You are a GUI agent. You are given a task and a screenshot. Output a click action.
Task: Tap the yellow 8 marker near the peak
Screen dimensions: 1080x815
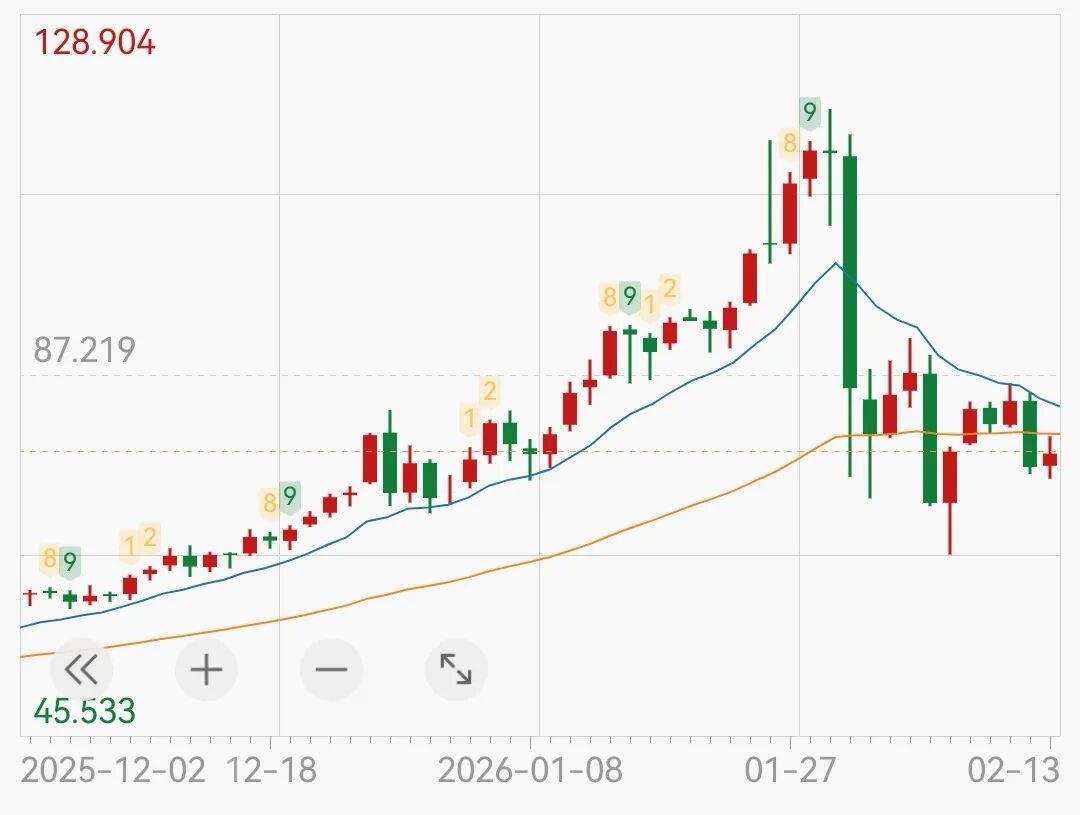(x=789, y=144)
